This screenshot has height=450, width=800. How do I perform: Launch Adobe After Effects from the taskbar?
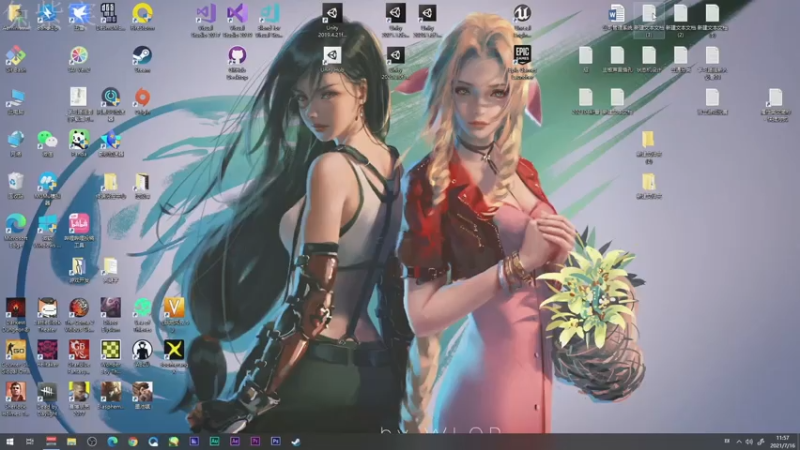coord(235,441)
